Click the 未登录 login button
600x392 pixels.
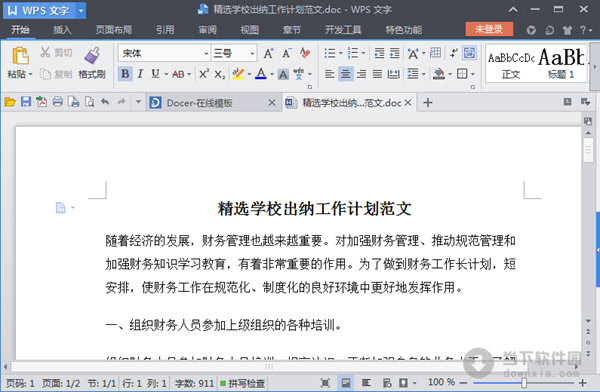[x=489, y=29]
